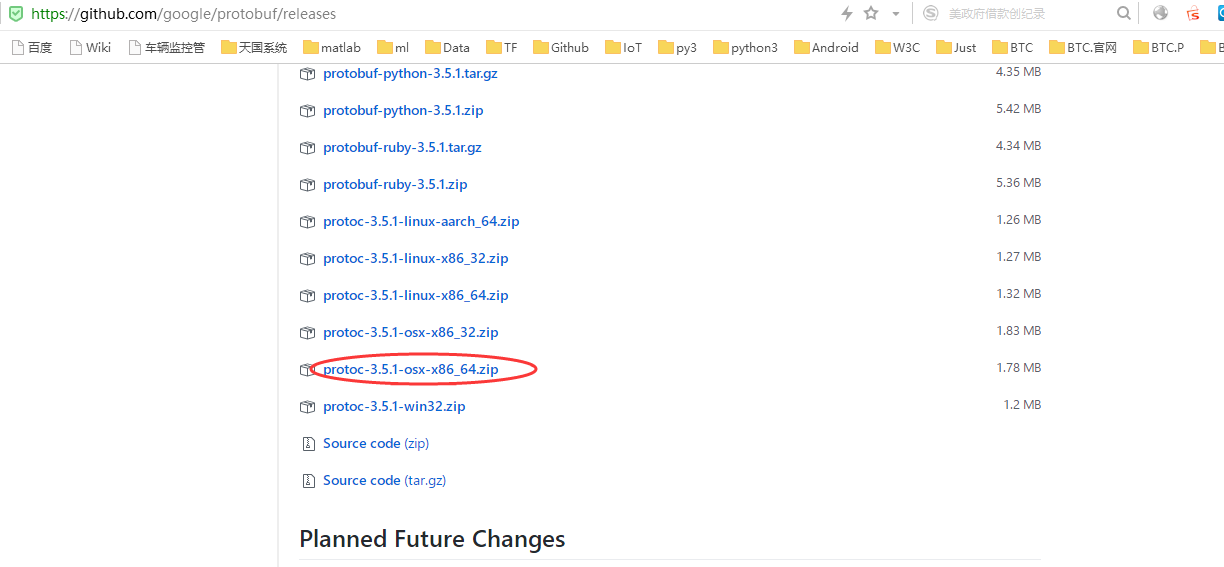This screenshot has height=567, width=1224.
Task: Open the Github bookmark folder
Action: click(x=561, y=47)
